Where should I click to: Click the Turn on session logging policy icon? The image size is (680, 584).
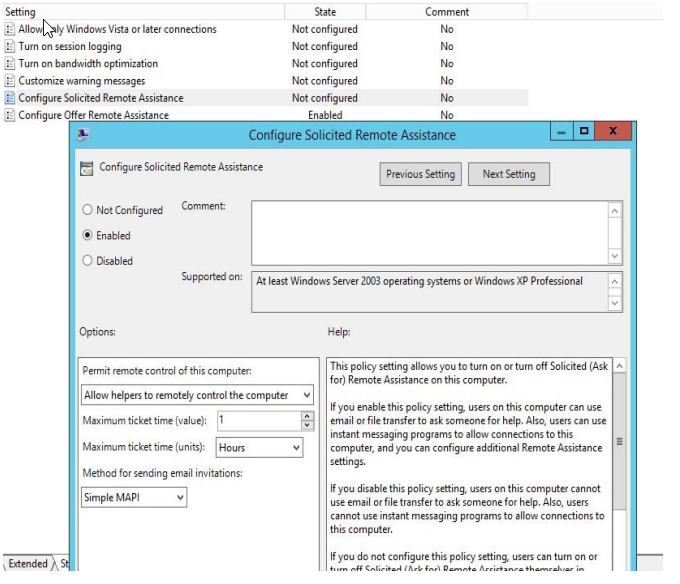(10, 47)
